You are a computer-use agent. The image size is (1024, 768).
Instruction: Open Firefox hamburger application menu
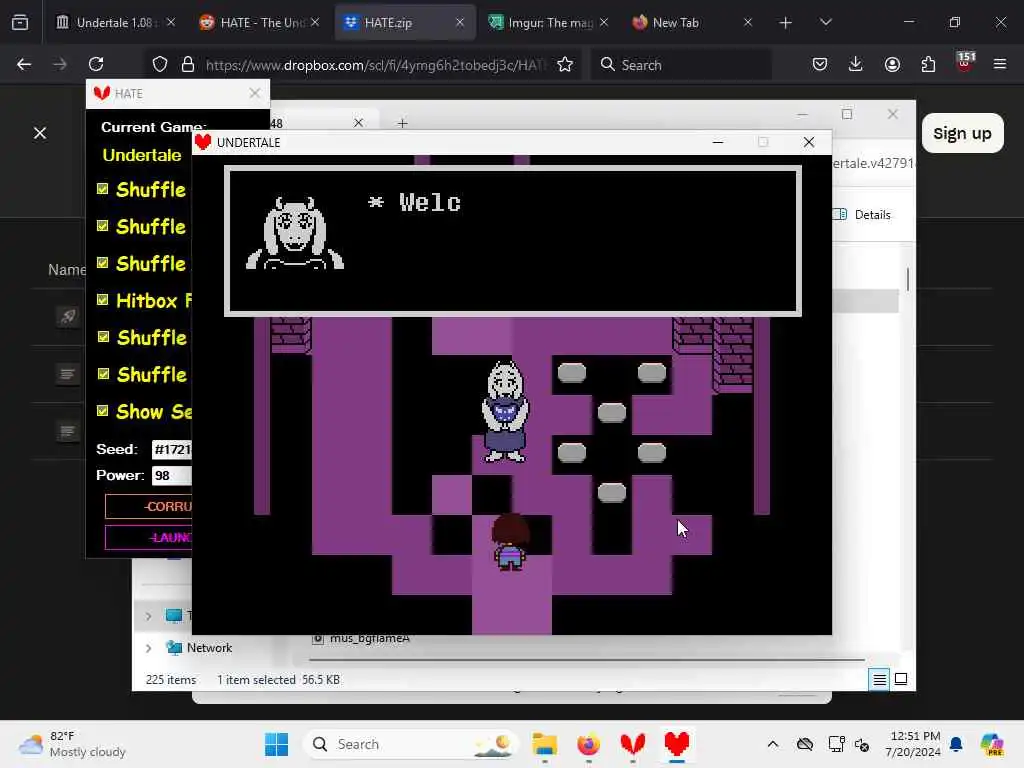coord(1000,64)
